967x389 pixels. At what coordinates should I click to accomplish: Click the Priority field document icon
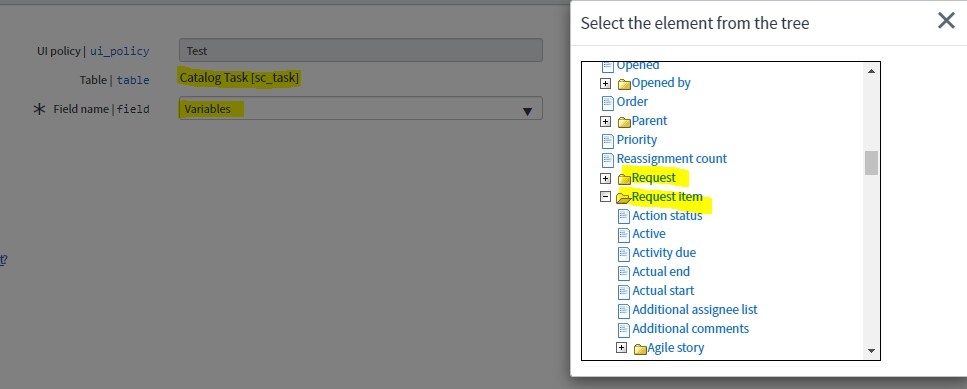pos(608,140)
